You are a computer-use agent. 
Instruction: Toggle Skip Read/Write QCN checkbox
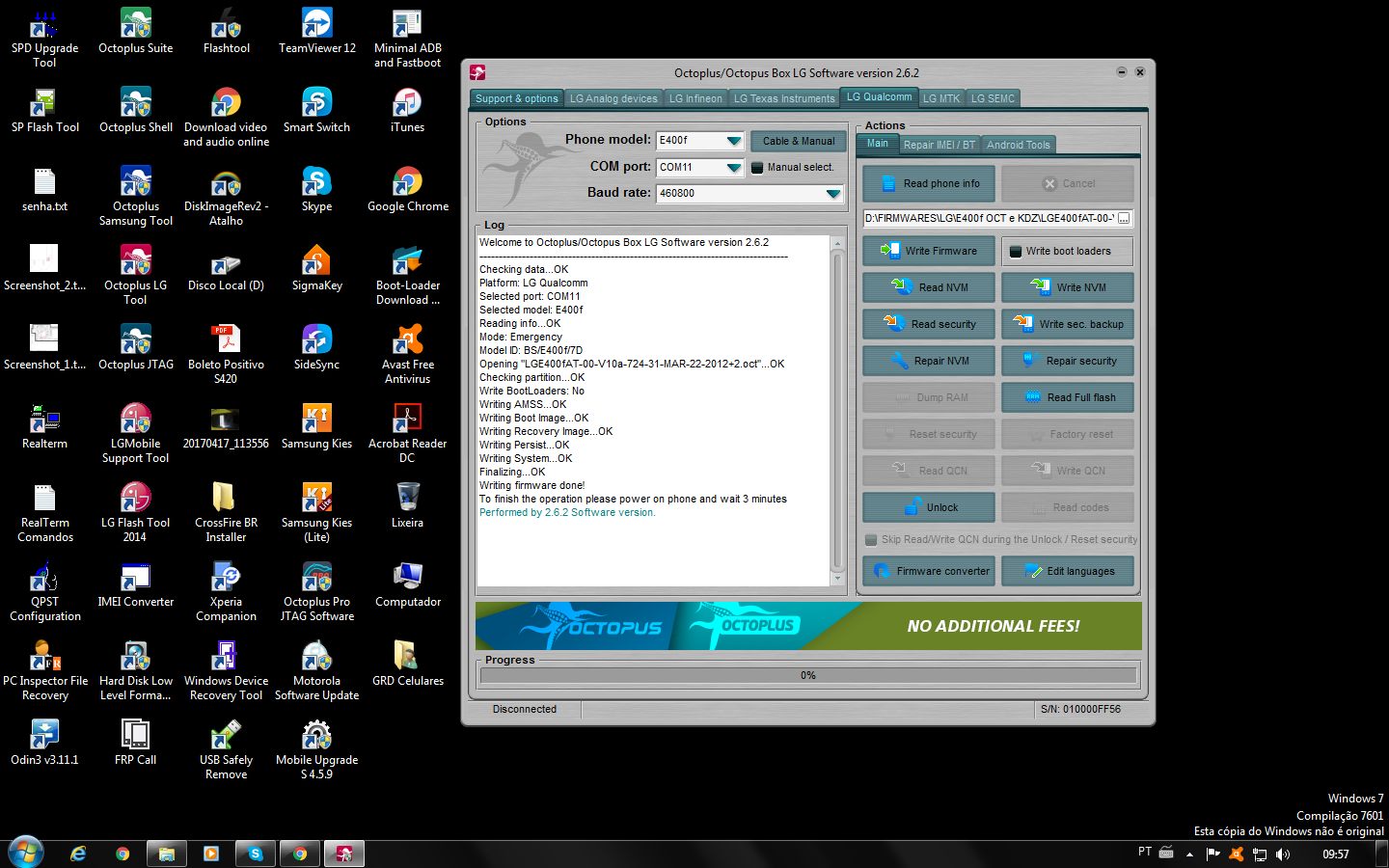(x=871, y=540)
